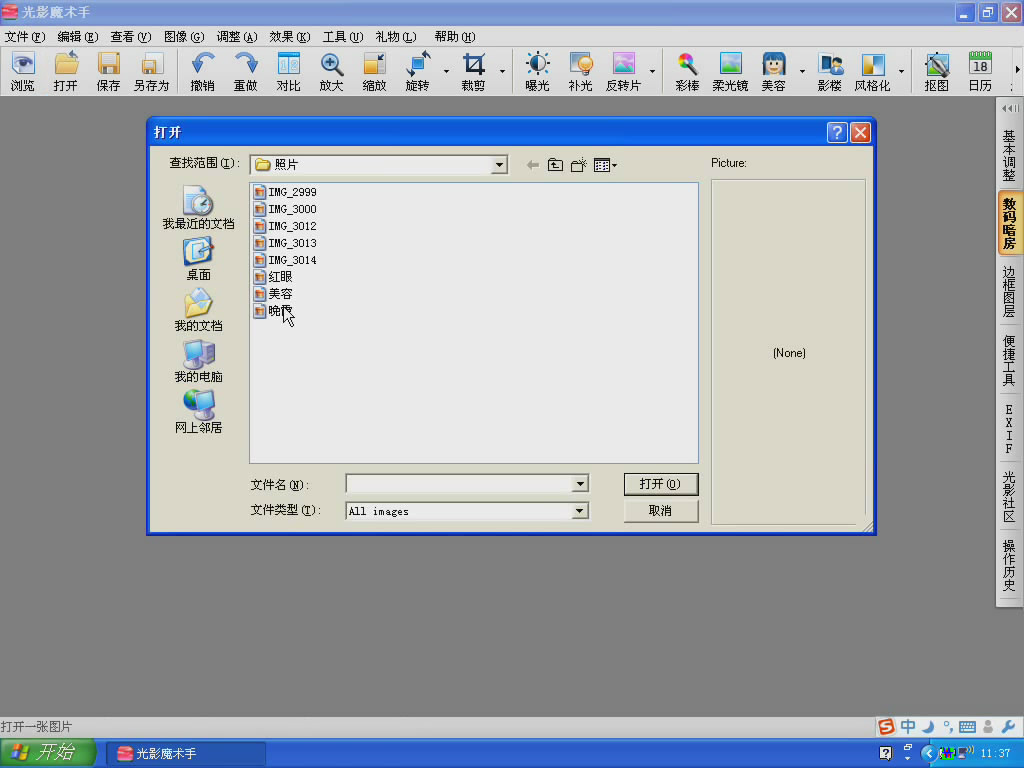Open the 风格化 (Stylize) tool
The width and height of the screenshot is (1024, 768).
pos(872,71)
